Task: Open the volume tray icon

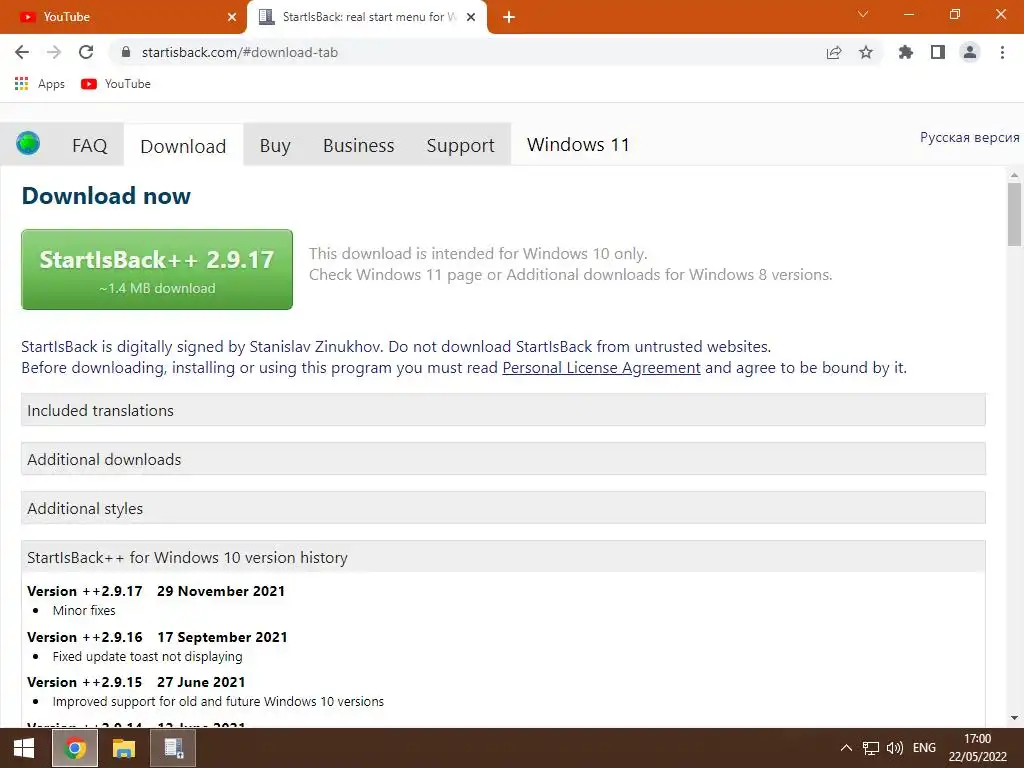Action: 895,748
